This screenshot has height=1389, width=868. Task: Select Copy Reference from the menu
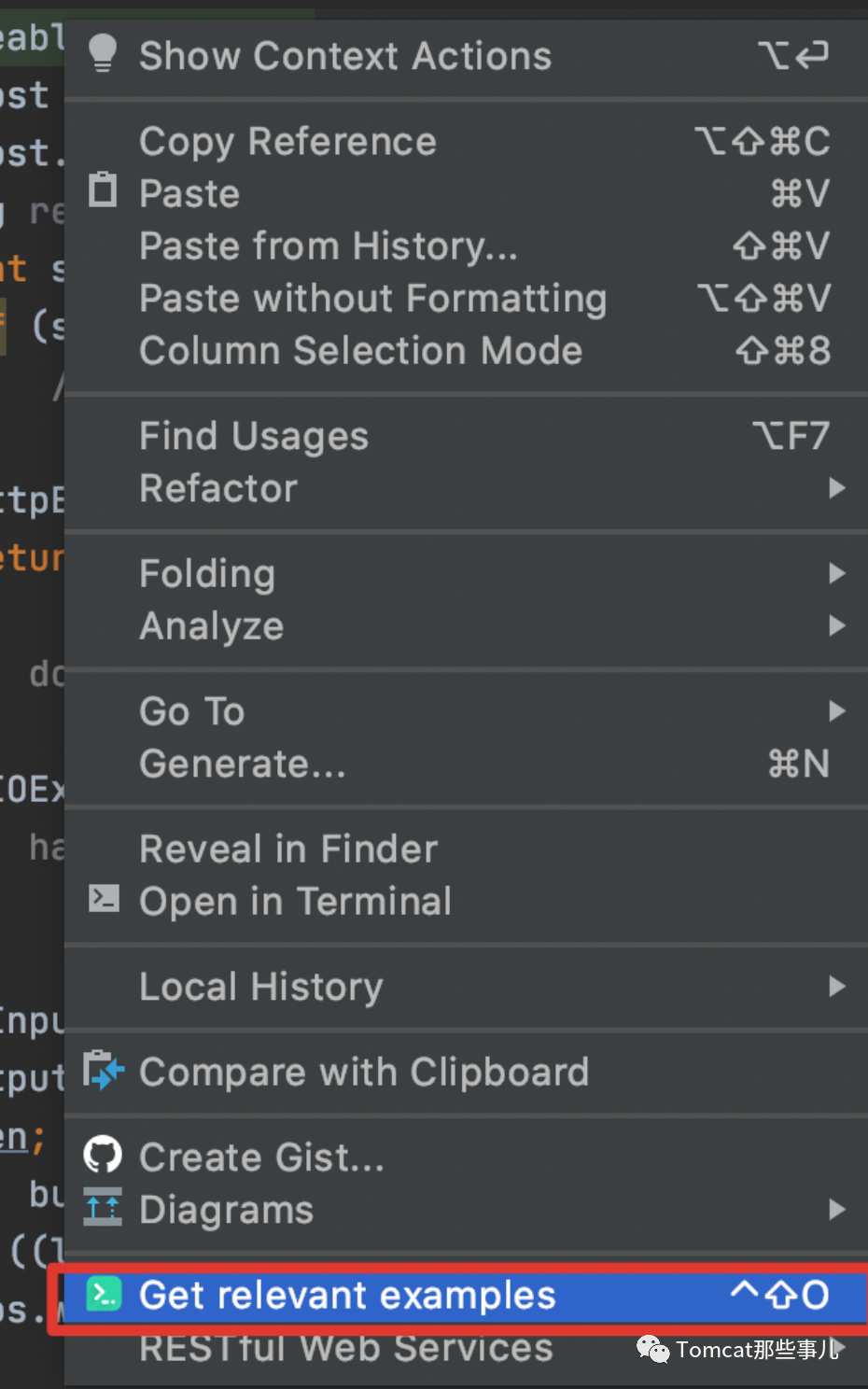click(287, 142)
